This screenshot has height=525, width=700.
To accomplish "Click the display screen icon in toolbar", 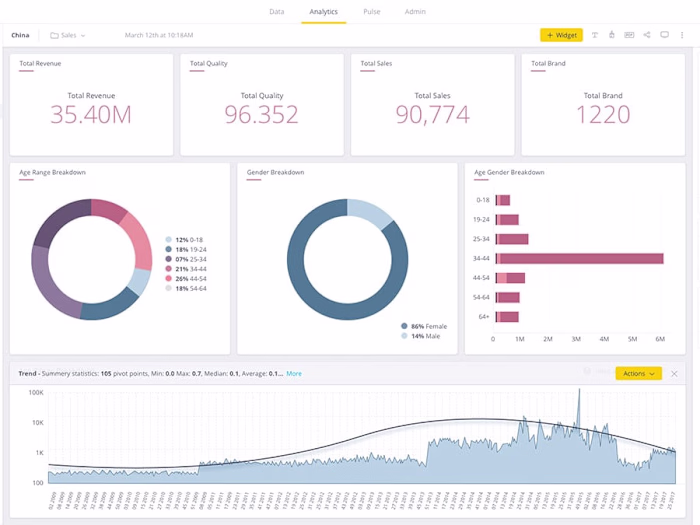I will coord(664,35).
